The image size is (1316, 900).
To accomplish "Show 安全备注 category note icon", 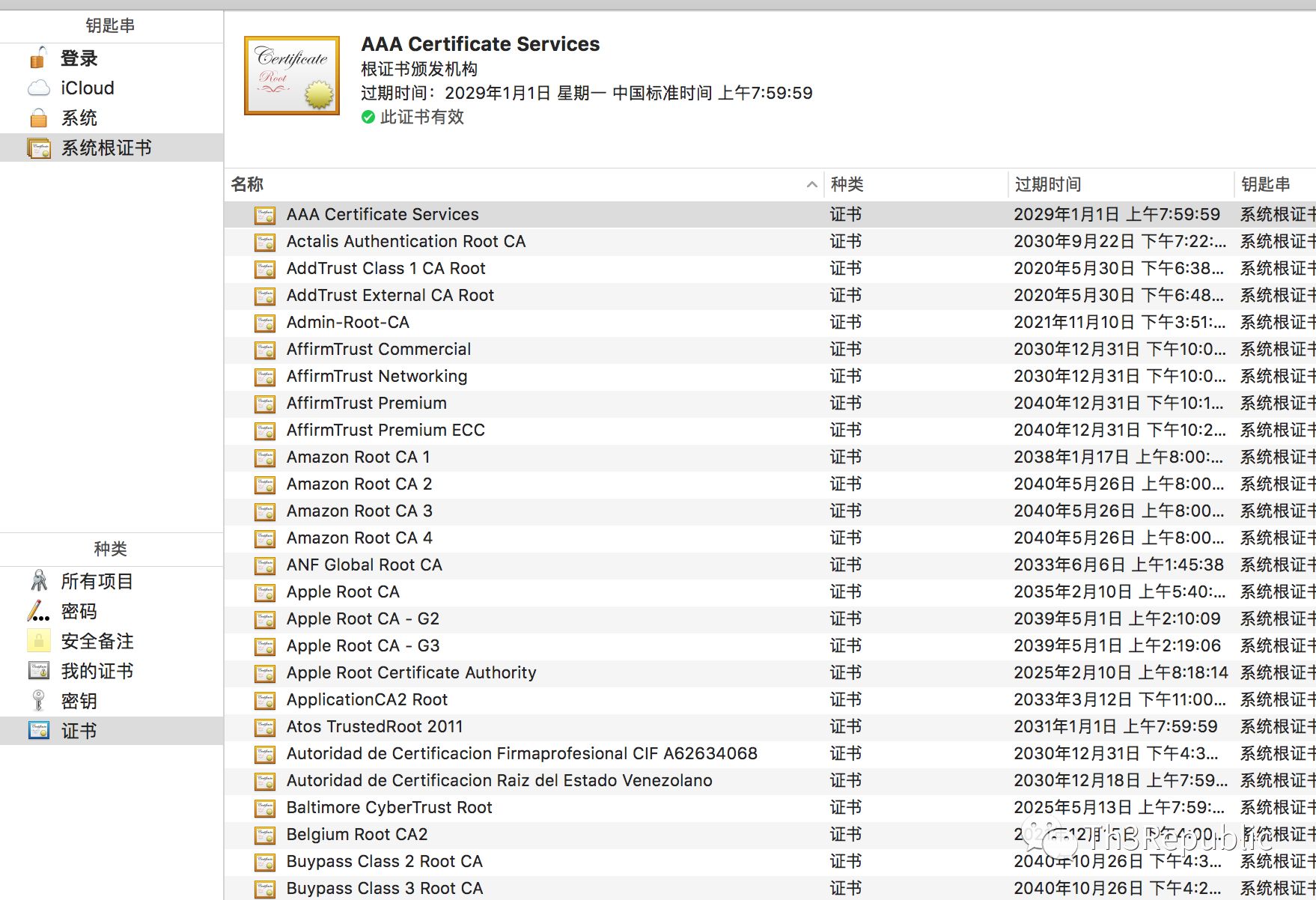I will 38,641.
